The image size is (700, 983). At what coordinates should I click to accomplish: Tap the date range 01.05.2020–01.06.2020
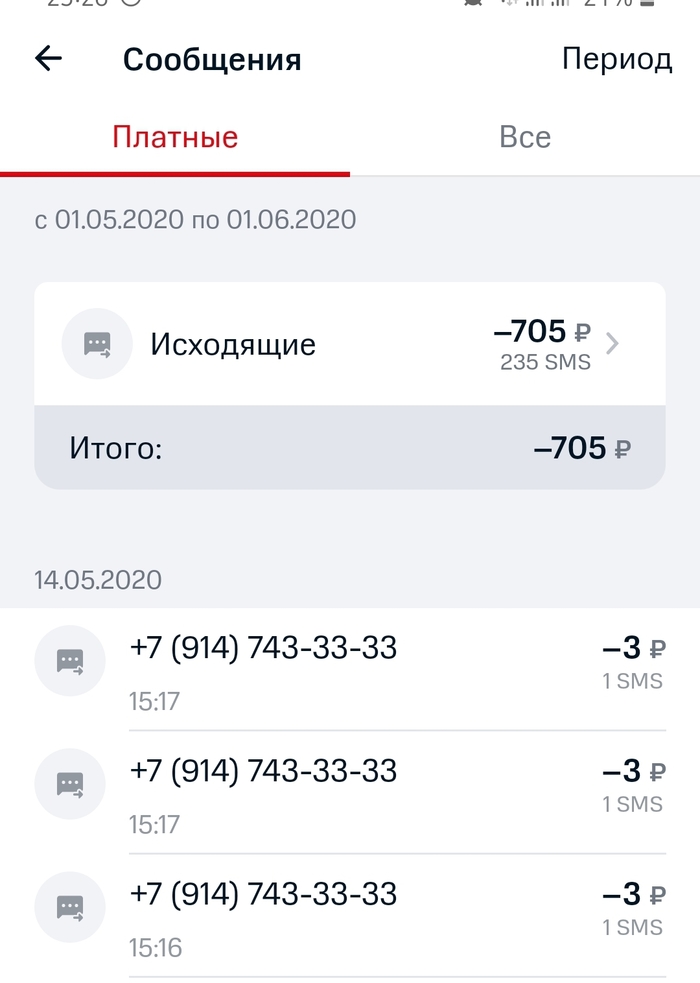(196, 219)
